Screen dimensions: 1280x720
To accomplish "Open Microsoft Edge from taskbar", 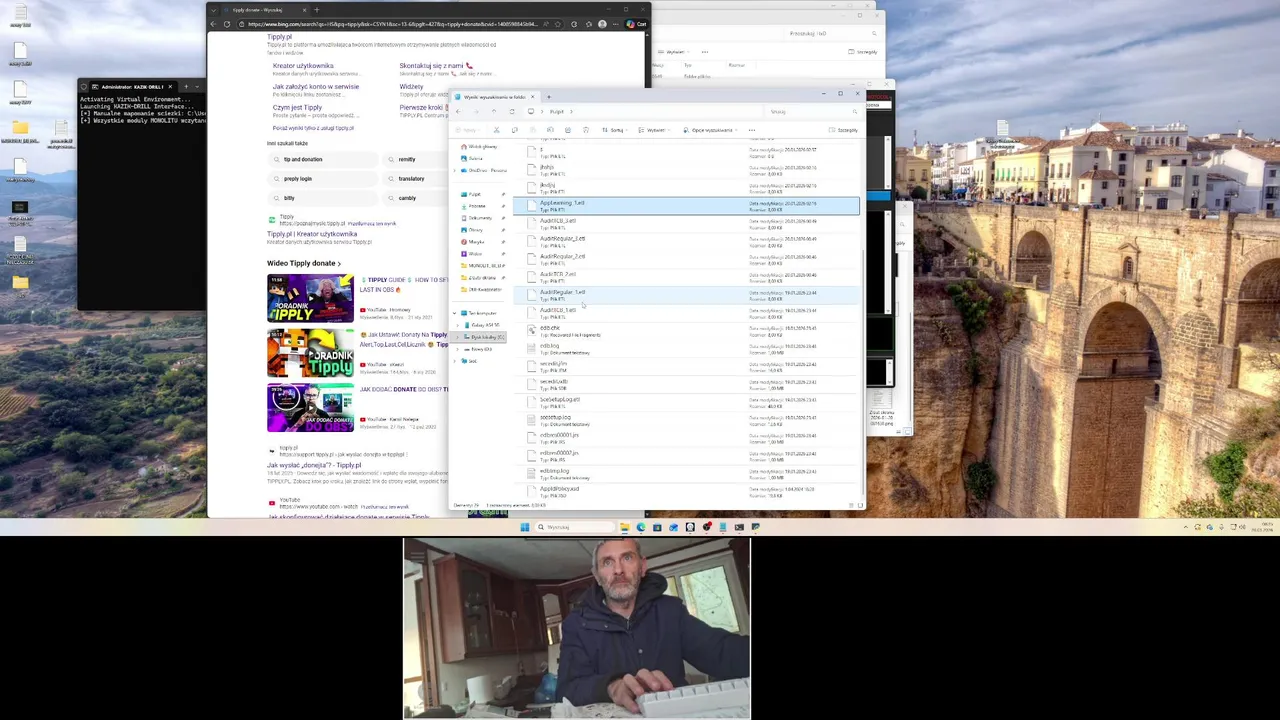I will click(641, 527).
